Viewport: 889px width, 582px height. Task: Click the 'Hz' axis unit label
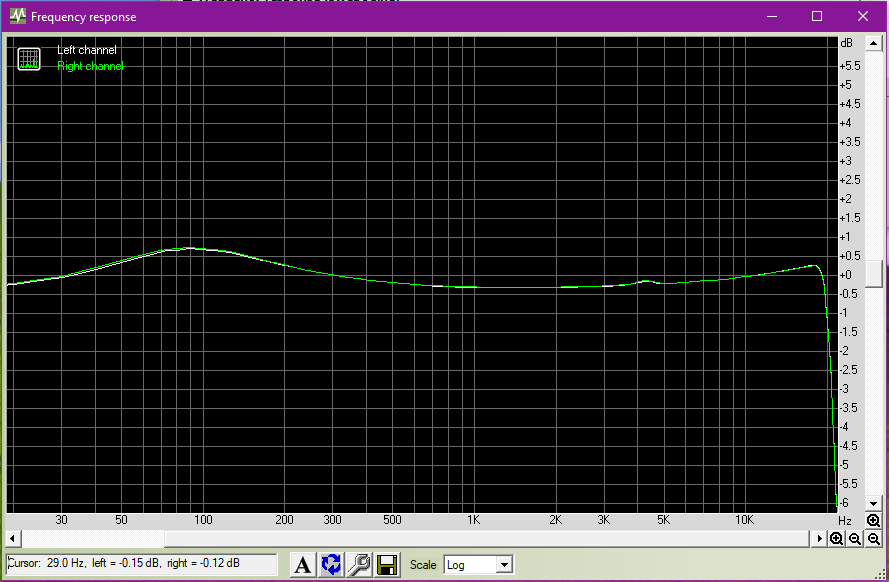pyautogui.click(x=845, y=520)
